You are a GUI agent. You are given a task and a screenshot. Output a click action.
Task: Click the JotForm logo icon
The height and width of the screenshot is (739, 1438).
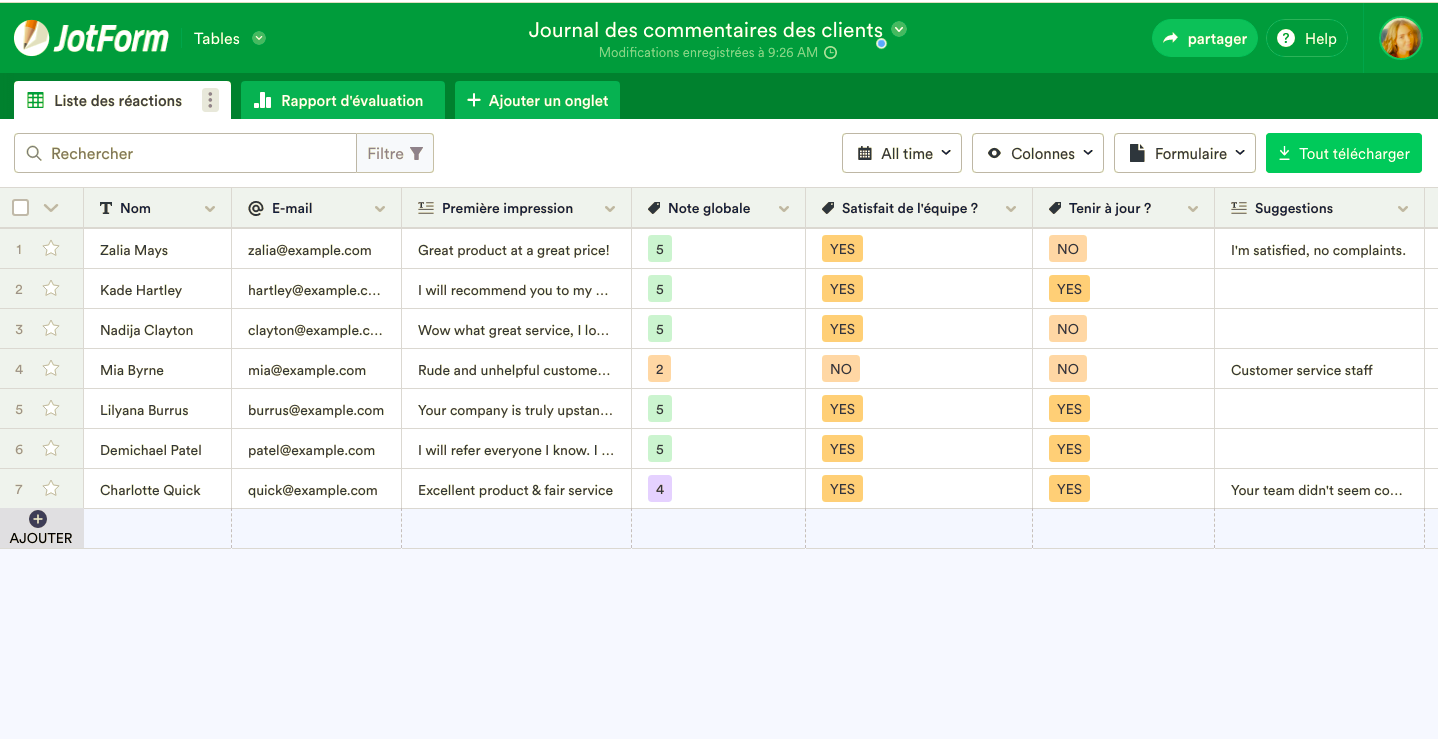click(x=32, y=38)
